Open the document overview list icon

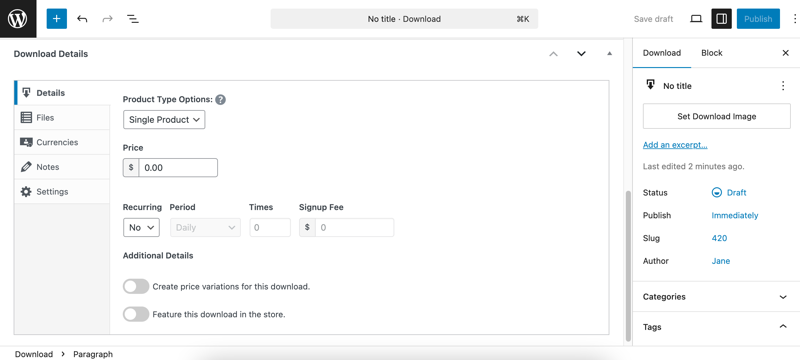(133, 19)
